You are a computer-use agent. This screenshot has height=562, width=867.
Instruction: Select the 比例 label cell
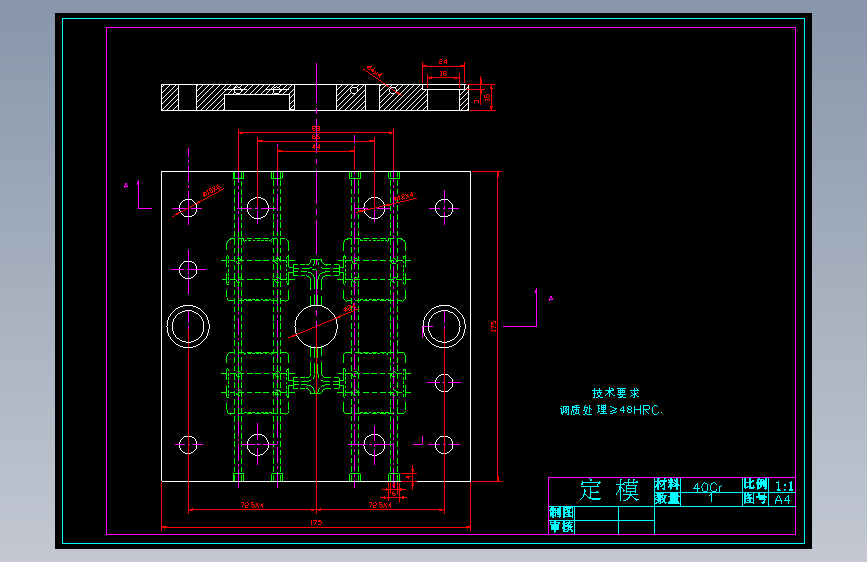(x=755, y=485)
